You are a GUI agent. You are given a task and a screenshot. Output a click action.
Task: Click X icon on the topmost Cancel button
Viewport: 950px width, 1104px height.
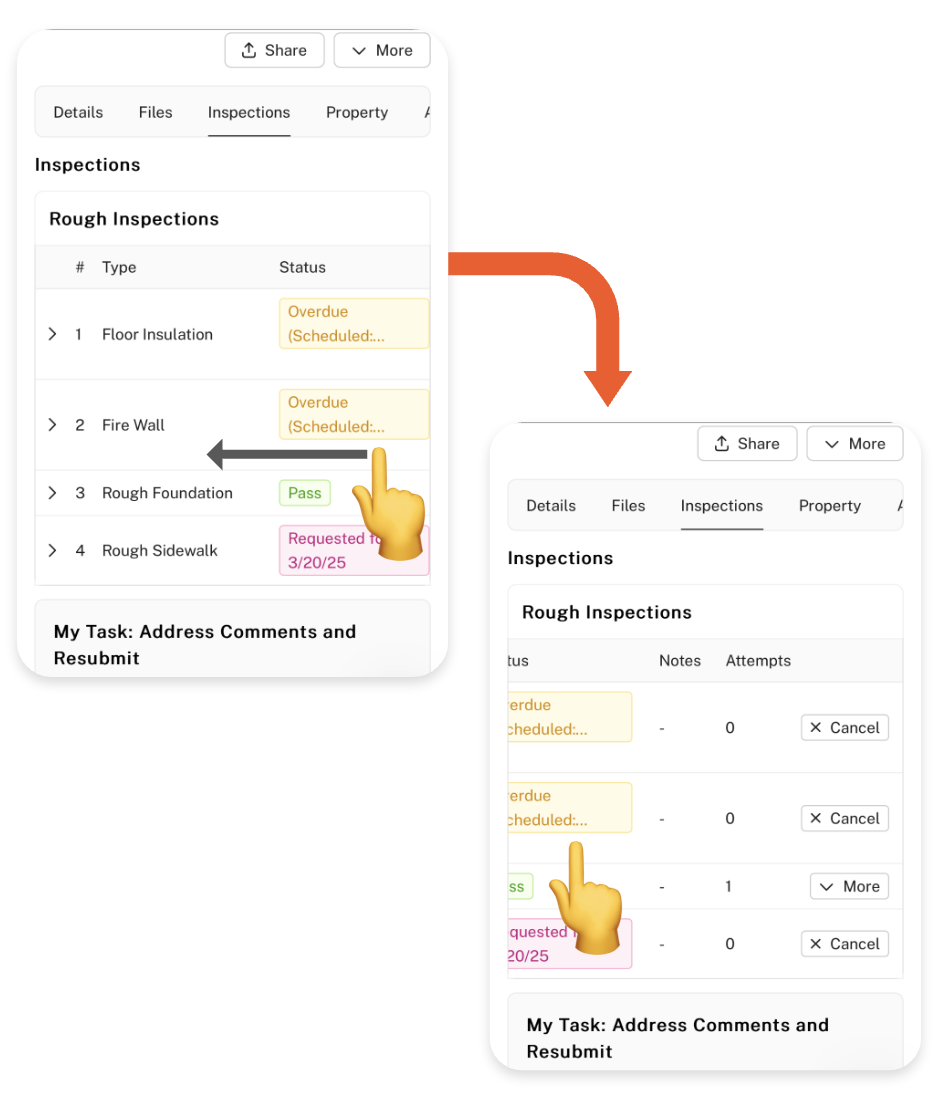coord(816,728)
